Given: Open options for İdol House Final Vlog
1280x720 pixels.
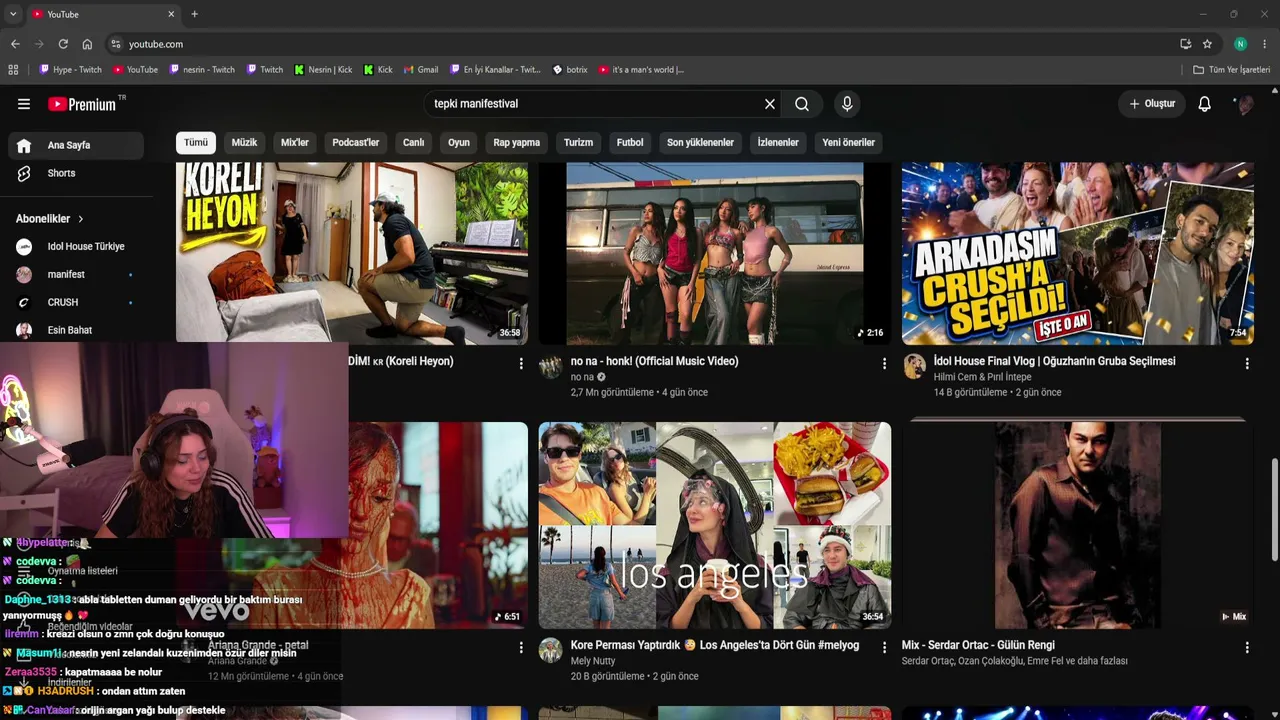Looking at the screenshot, I should click(1247, 364).
